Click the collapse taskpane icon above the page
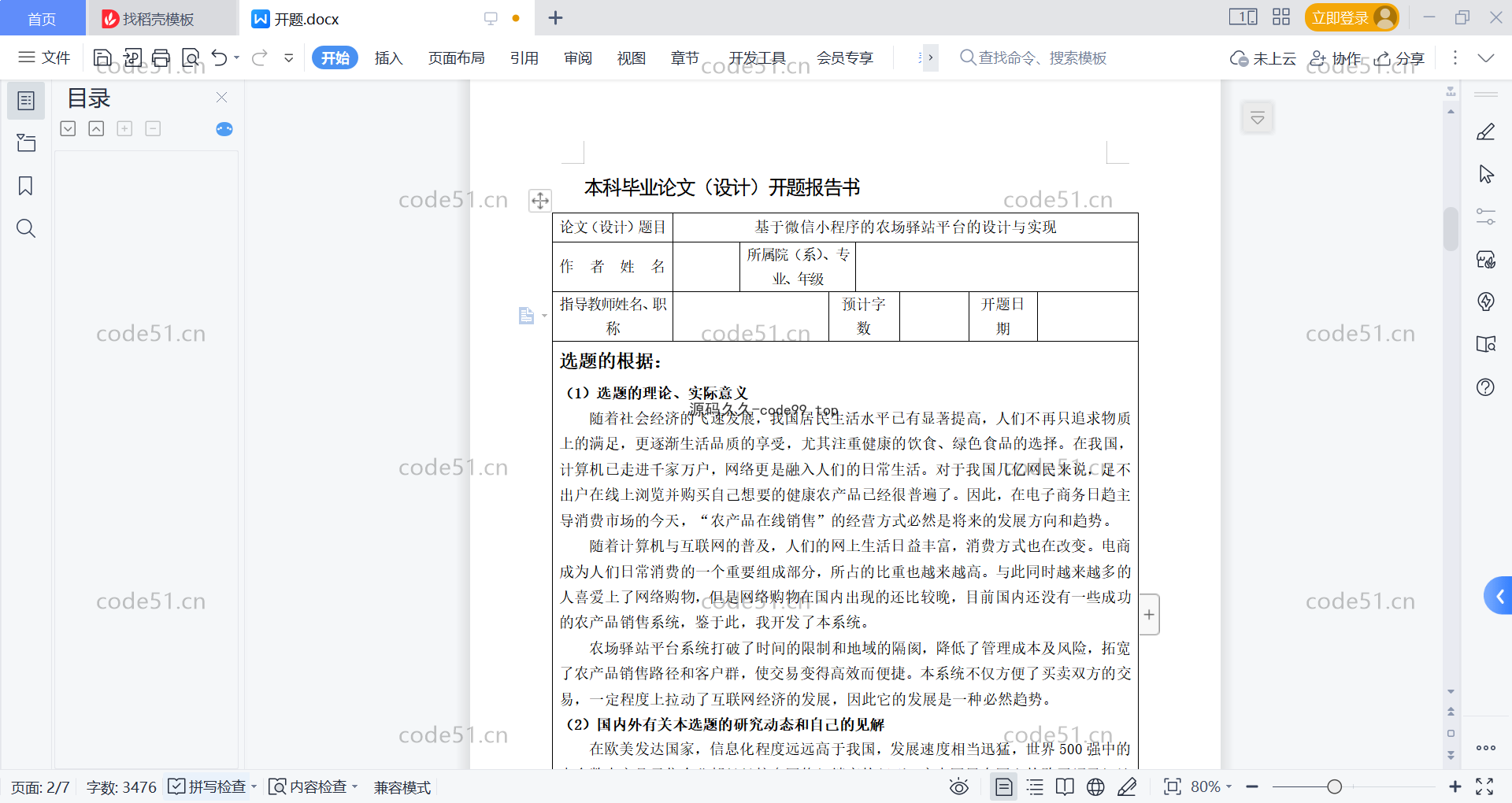 click(x=1258, y=118)
